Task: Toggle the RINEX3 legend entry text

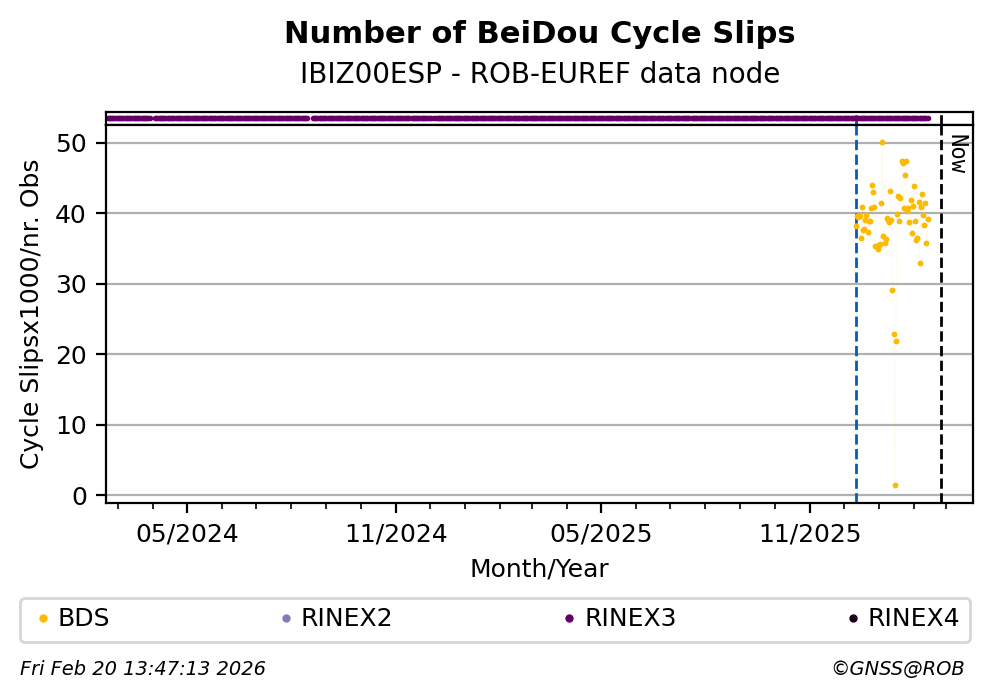Action: pyautogui.click(x=630, y=619)
